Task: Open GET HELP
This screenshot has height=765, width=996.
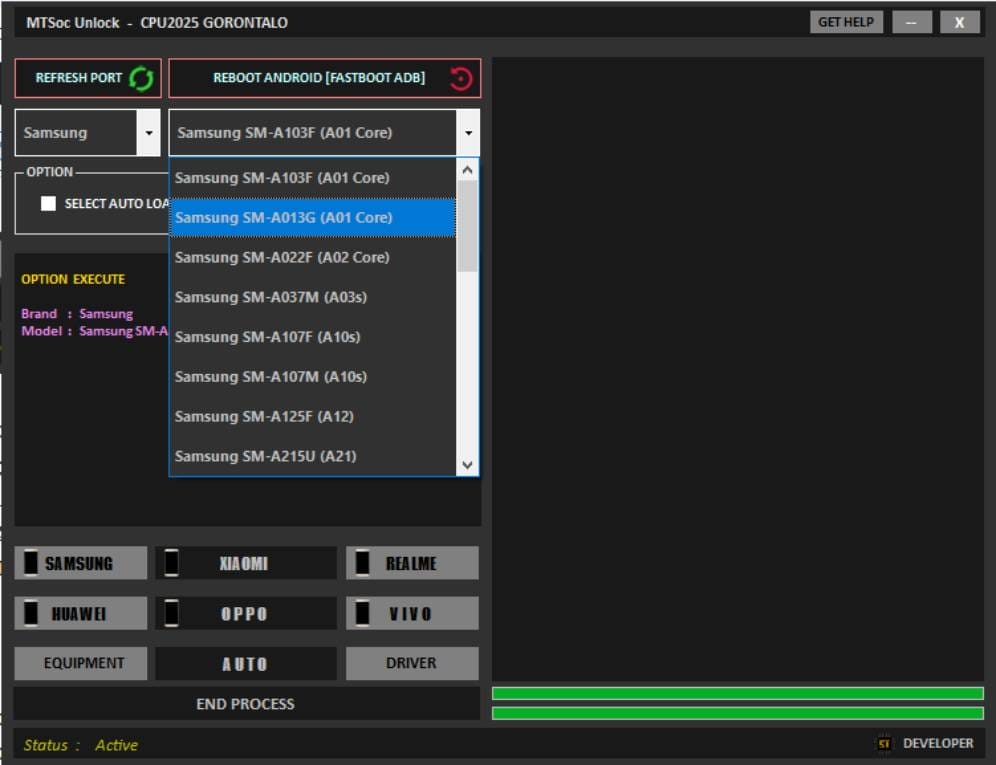Action: pyautogui.click(x=846, y=21)
